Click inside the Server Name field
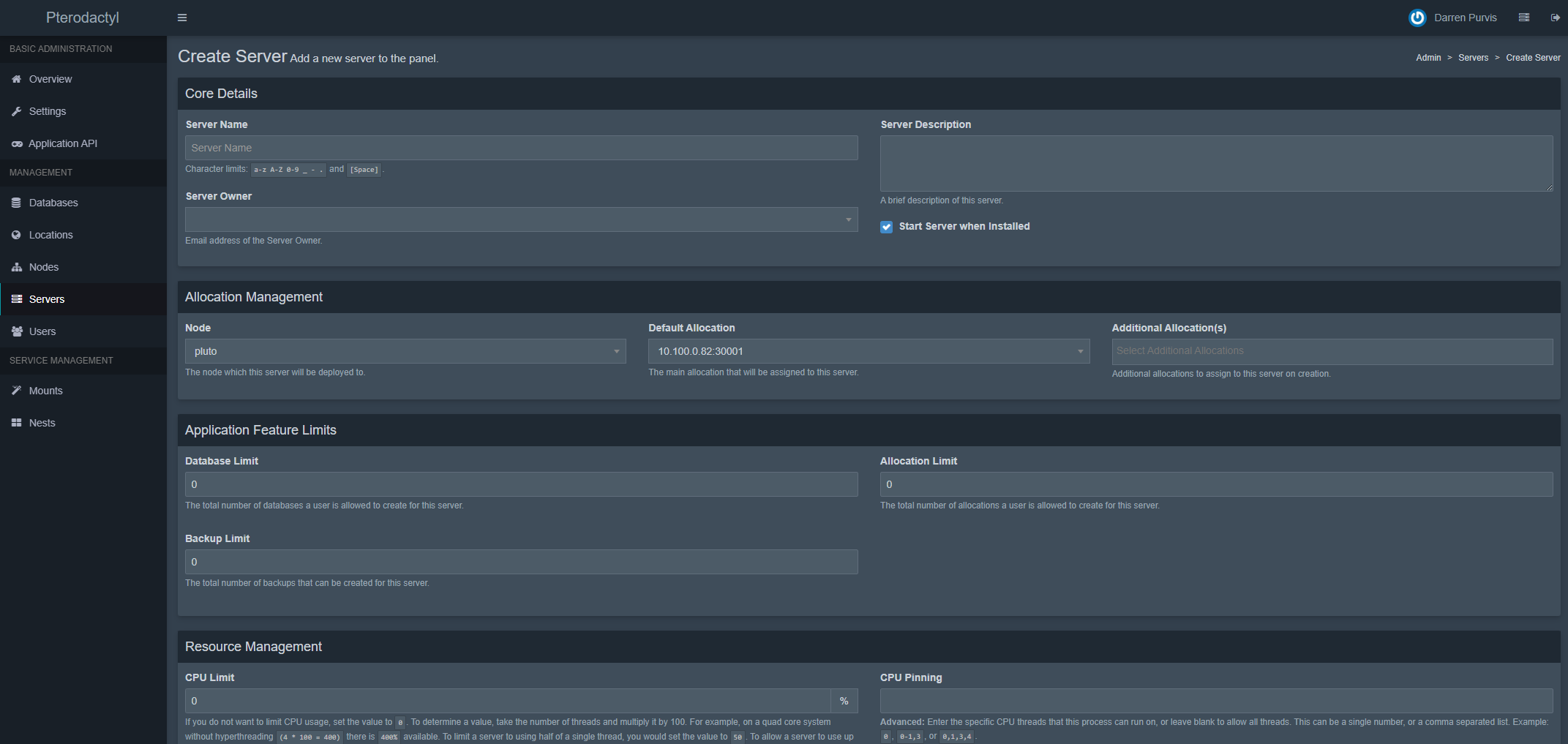1568x744 pixels. click(521, 148)
